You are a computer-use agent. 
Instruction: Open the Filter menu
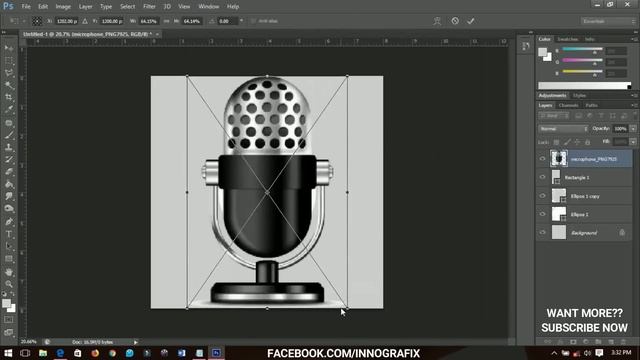pos(149,7)
